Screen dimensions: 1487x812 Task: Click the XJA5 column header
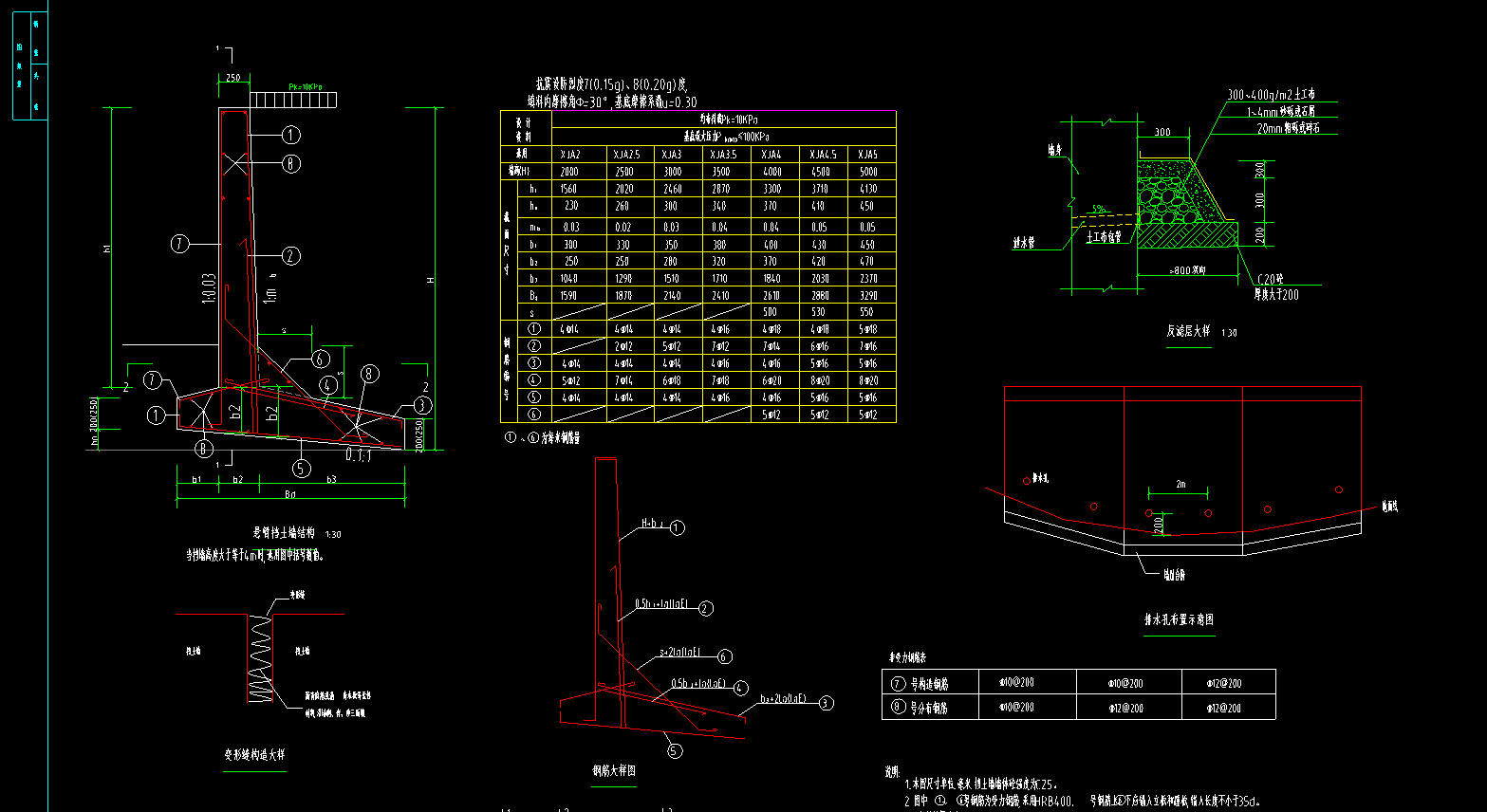[867, 155]
